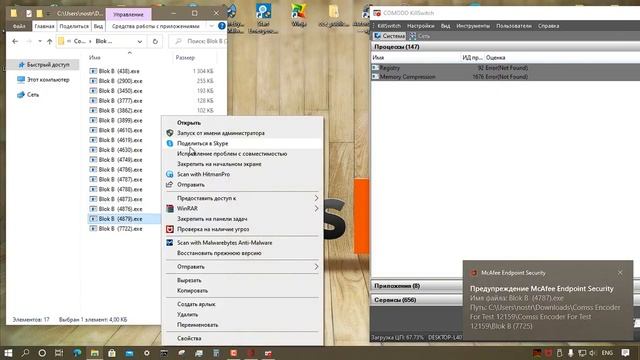Click the Malwarebytes icon in the context menu

click(x=170, y=242)
